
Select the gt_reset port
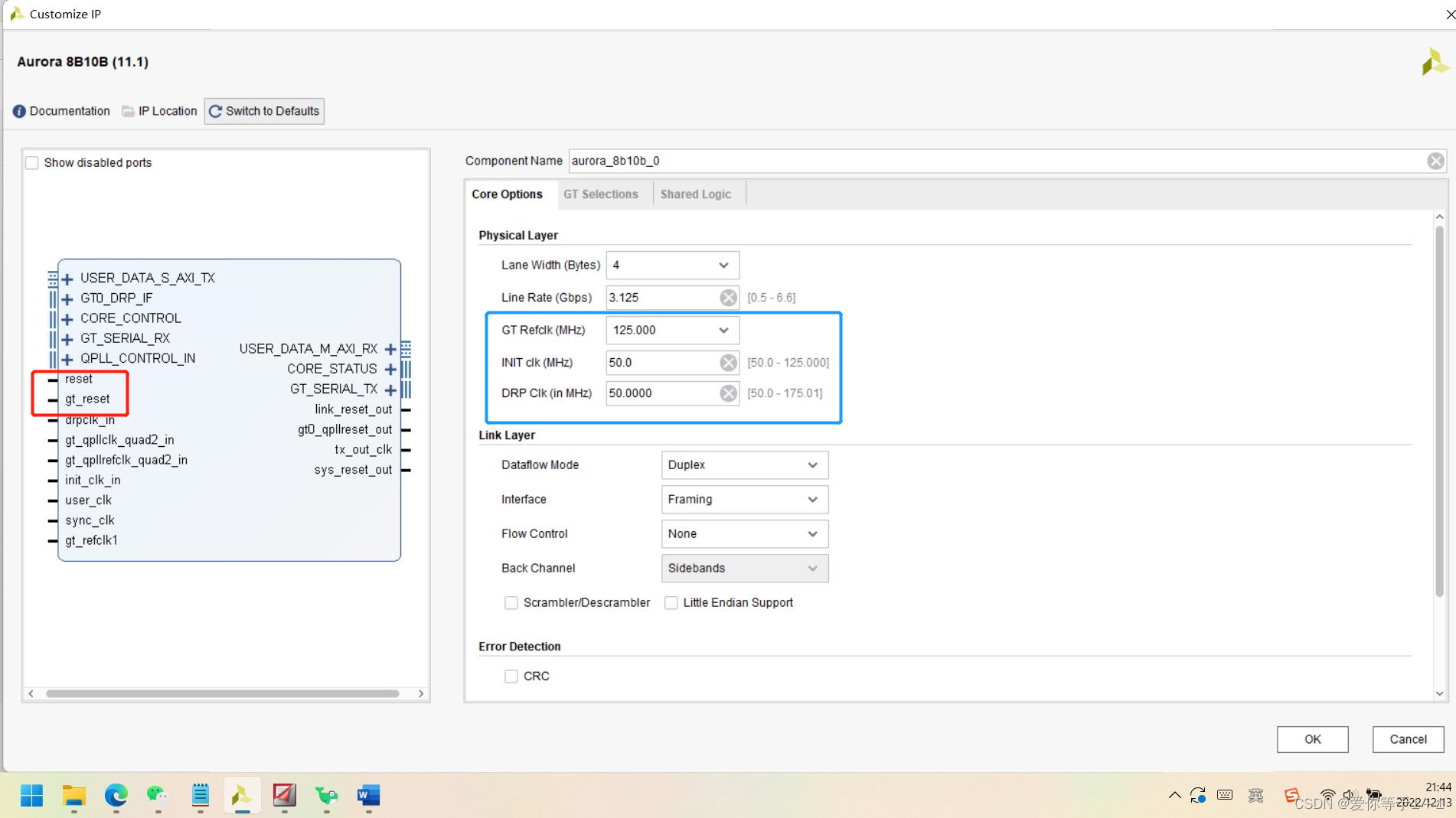tap(87, 399)
